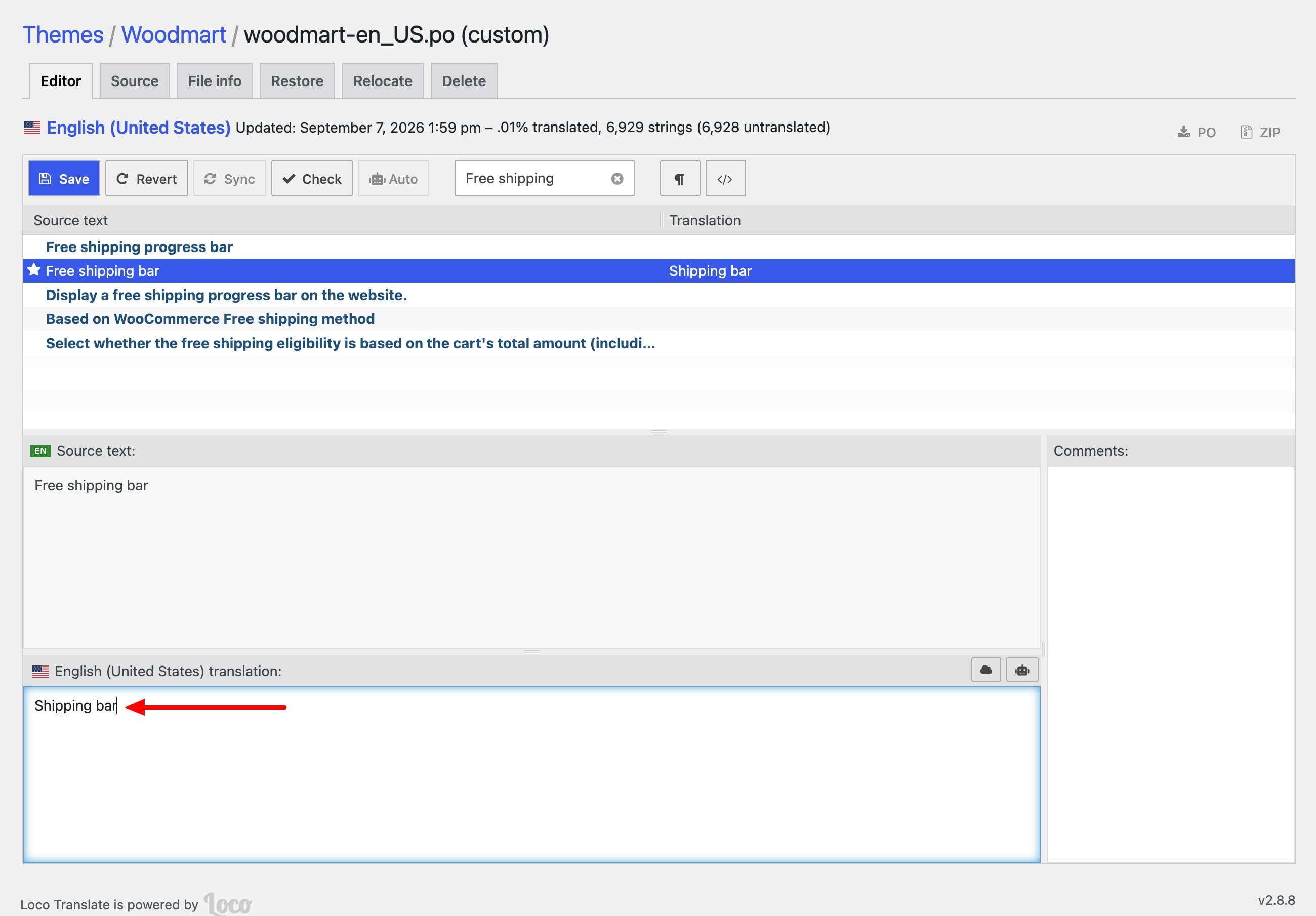The height and width of the screenshot is (916, 1316).
Task: Click the Shipping bar translation cell
Action: 710,271
